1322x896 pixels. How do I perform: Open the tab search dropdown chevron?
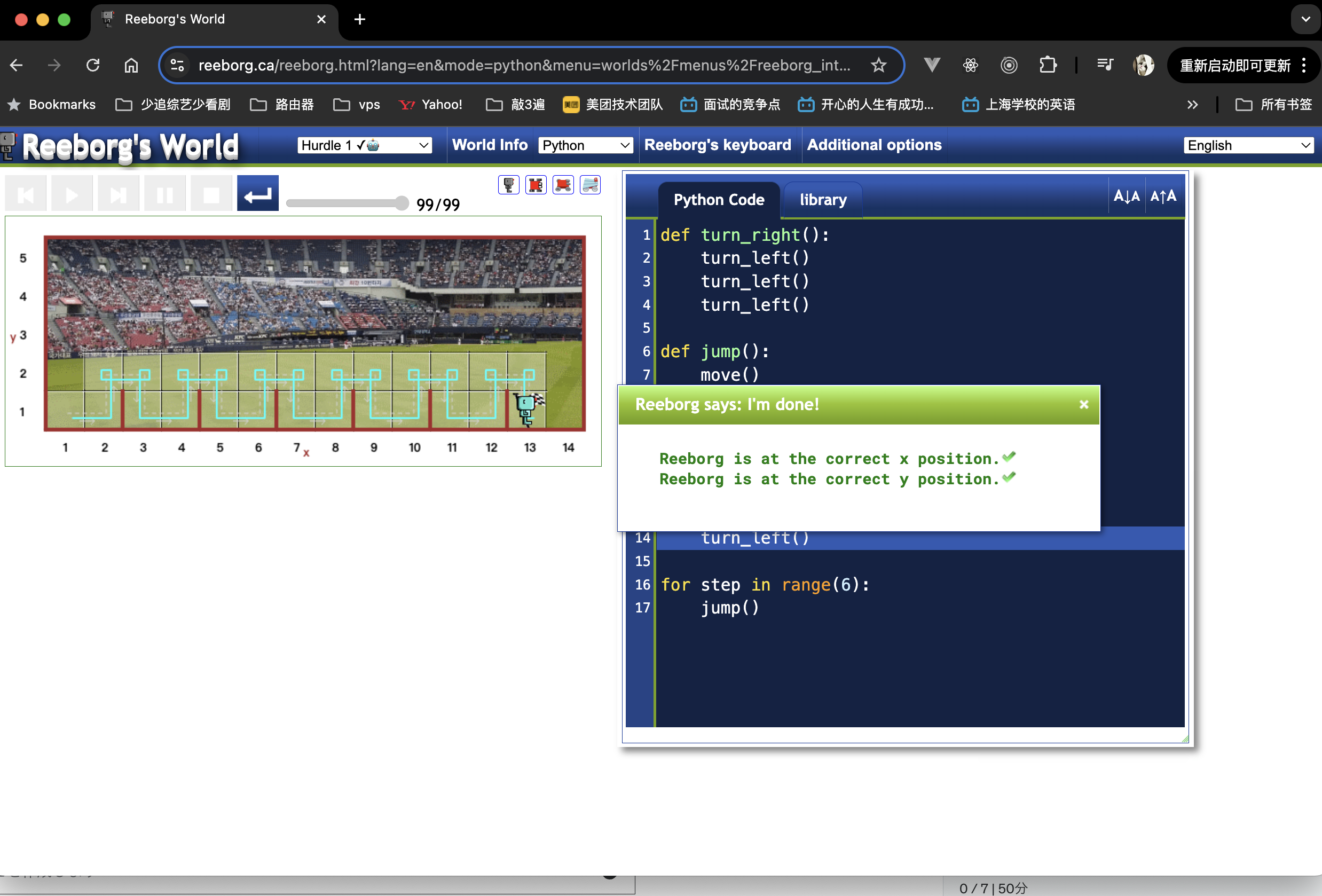coord(1305,19)
